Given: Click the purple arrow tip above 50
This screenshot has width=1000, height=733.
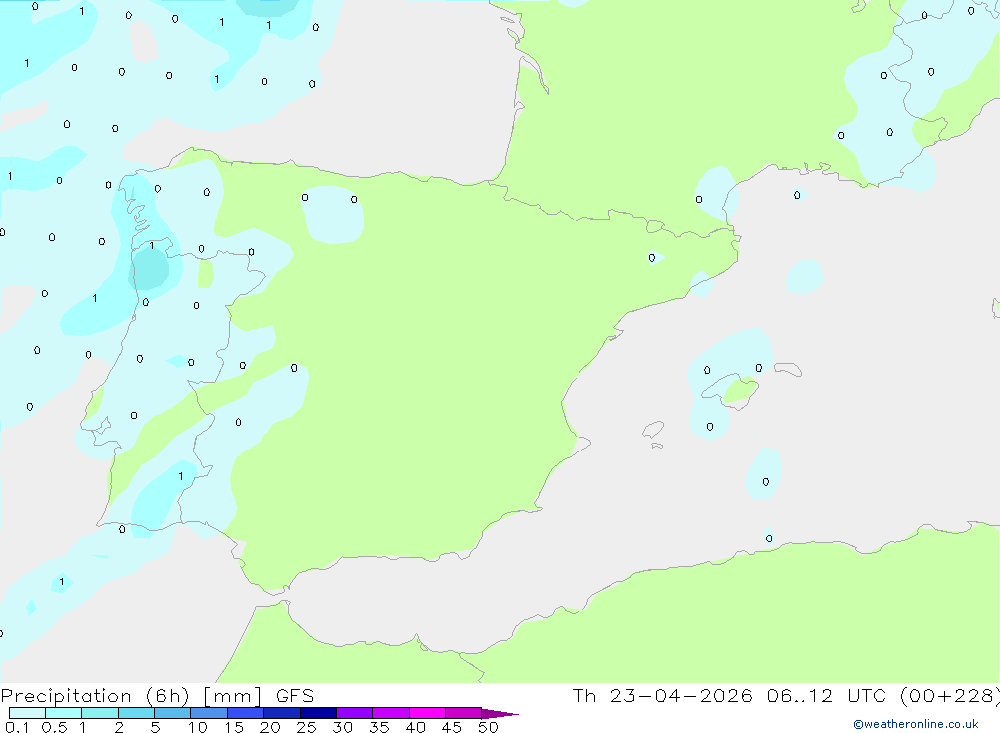Looking at the screenshot, I should 499,714.
